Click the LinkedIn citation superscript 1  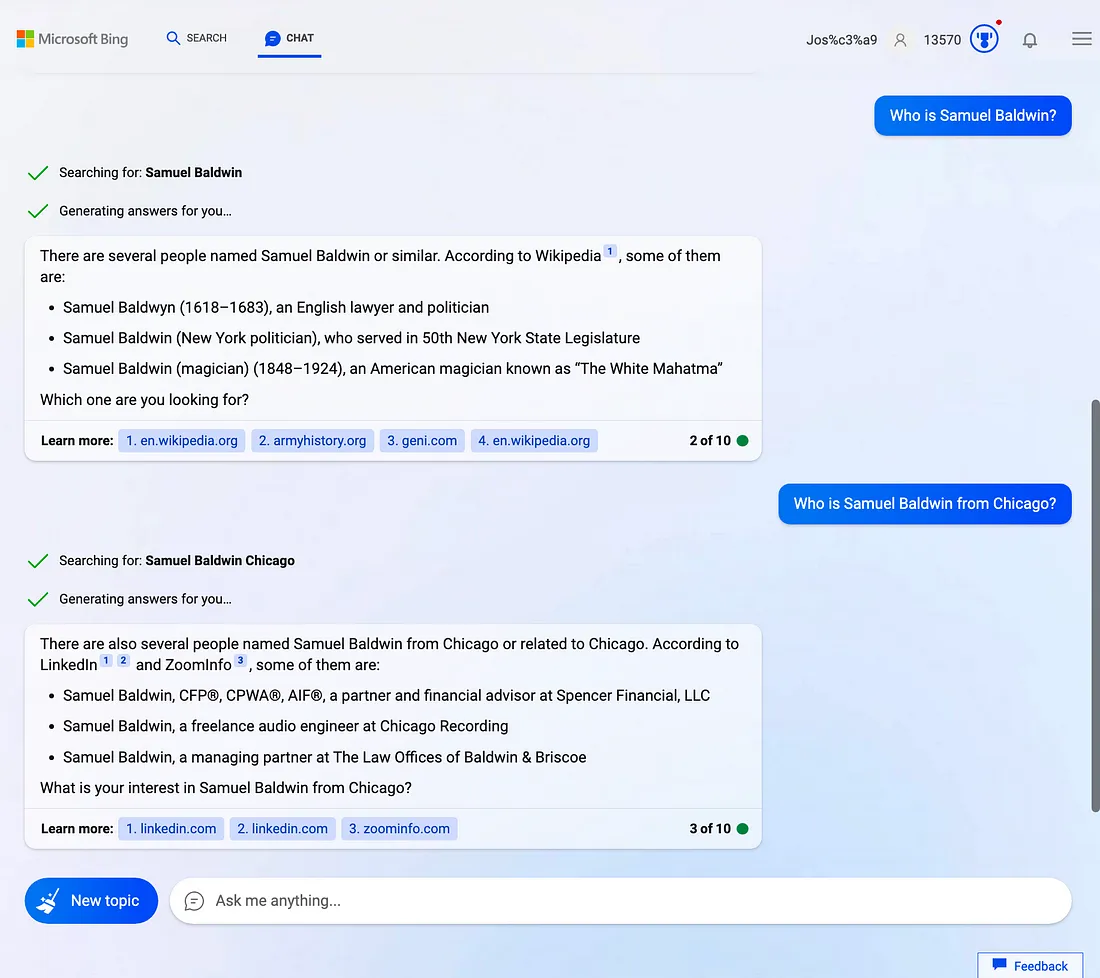(106, 660)
